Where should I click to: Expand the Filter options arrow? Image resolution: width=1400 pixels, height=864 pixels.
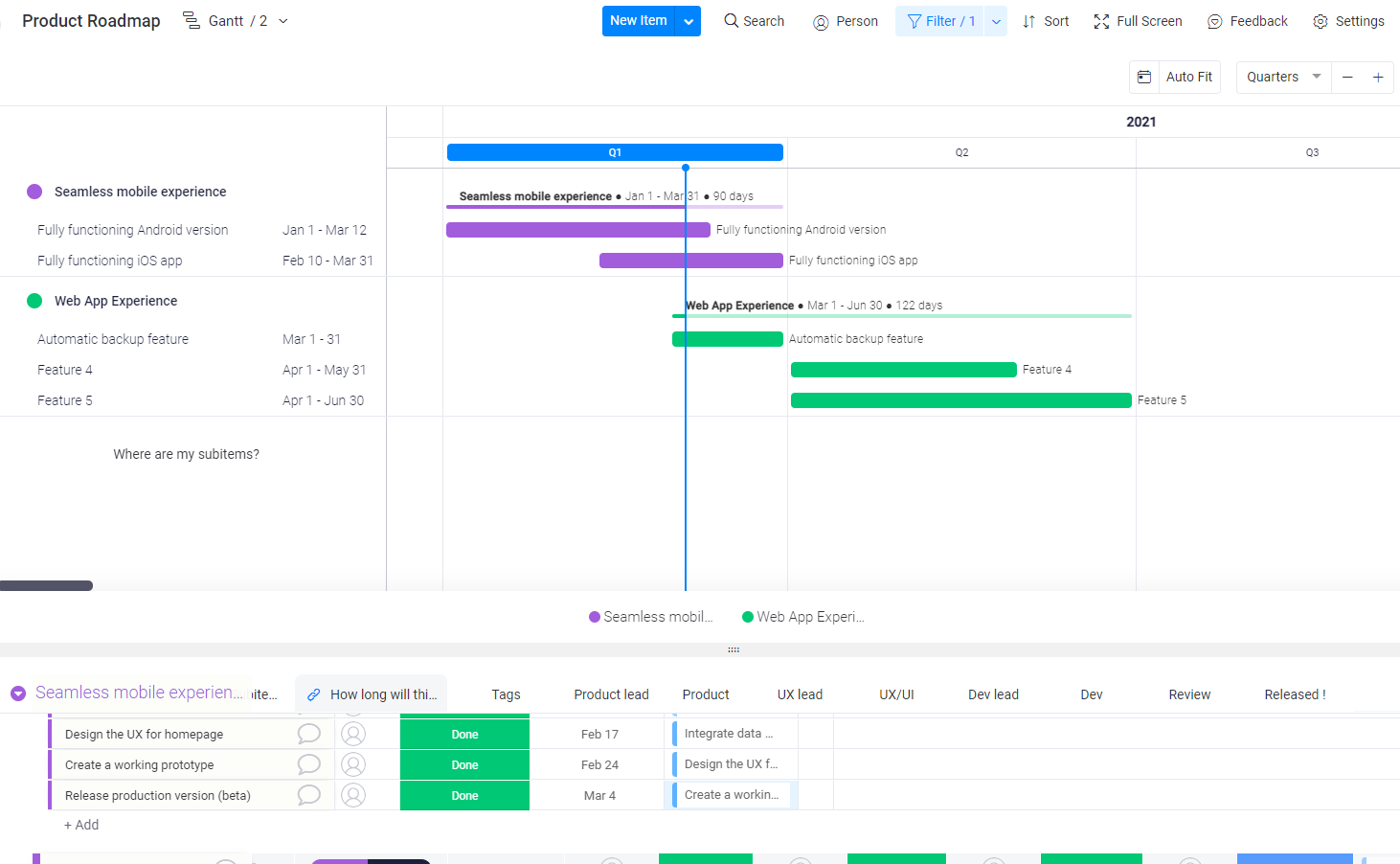coord(996,21)
